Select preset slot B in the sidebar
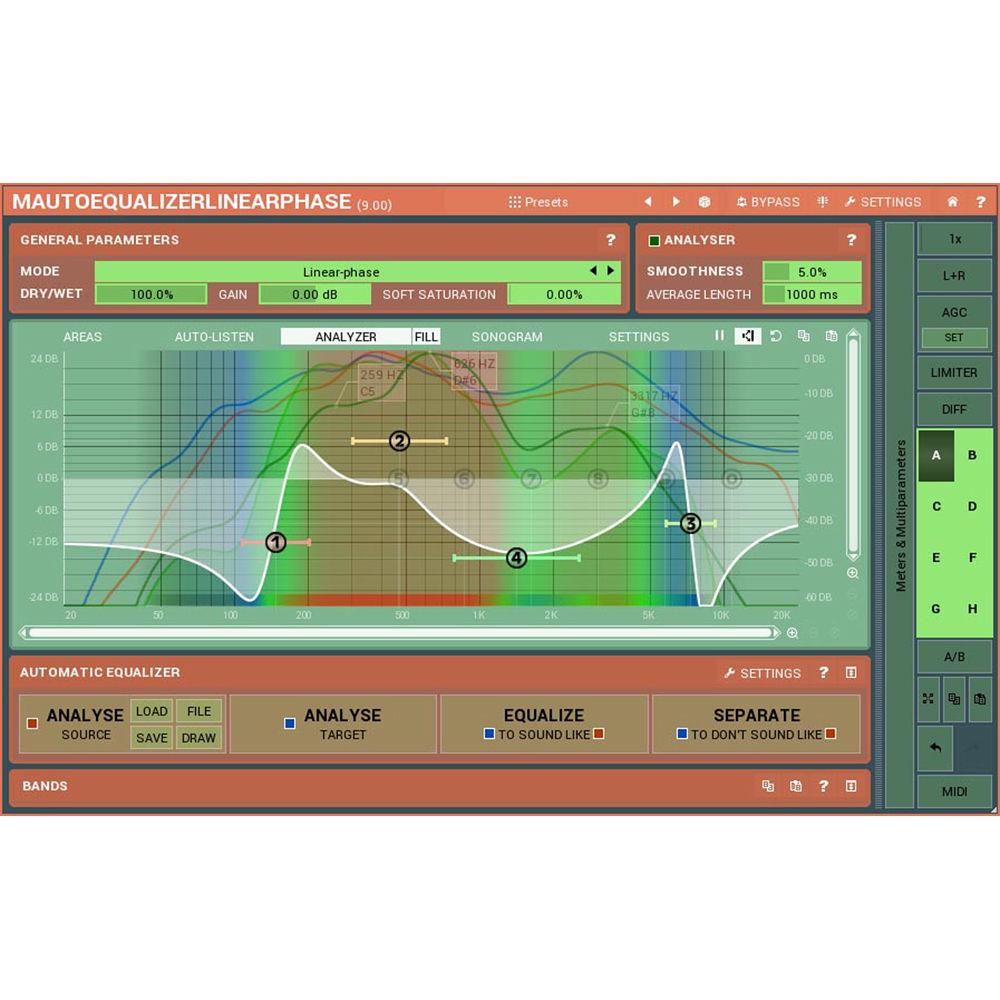 coord(971,455)
